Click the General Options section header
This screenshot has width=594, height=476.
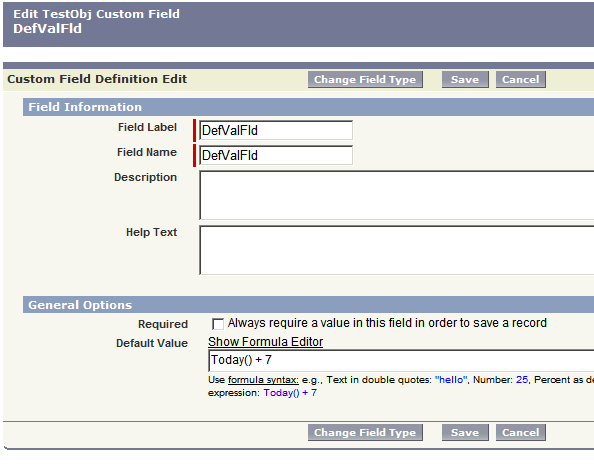(308, 305)
